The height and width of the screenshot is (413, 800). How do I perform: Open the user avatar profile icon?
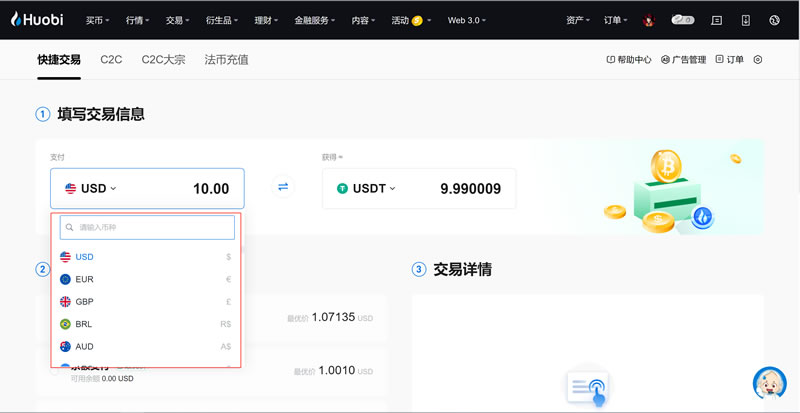649,20
